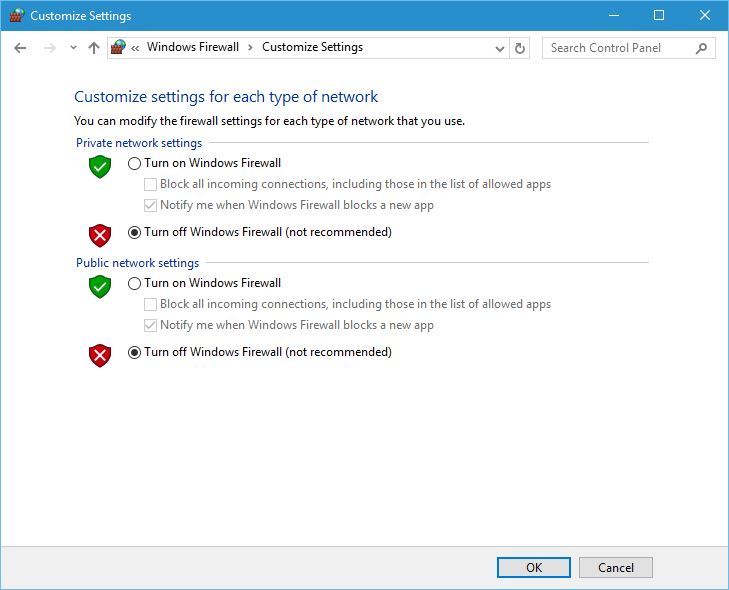Turn on Windows Firewall for public network
Screen dimensions: 729x590
pyautogui.click(x=134, y=283)
